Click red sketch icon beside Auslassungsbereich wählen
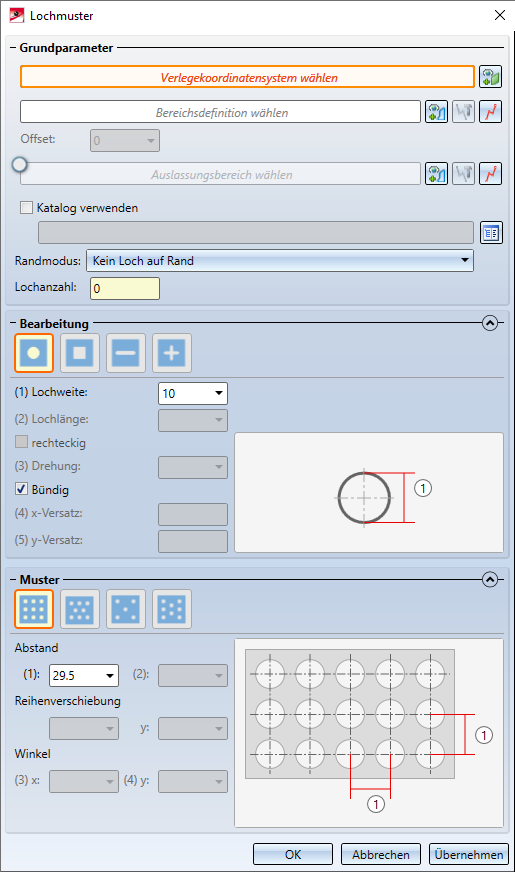Image resolution: width=515 pixels, height=872 pixels. click(x=491, y=174)
